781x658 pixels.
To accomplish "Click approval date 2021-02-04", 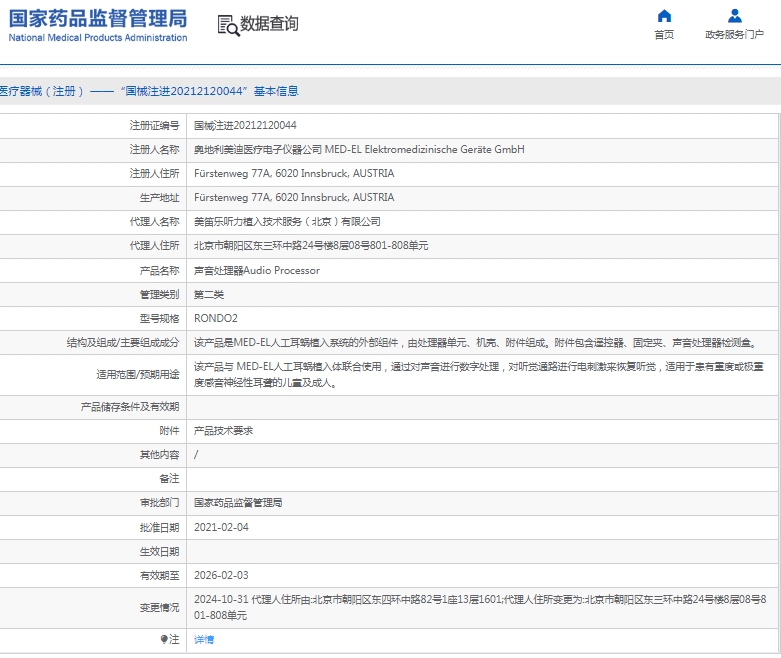I will click(x=221, y=527).
